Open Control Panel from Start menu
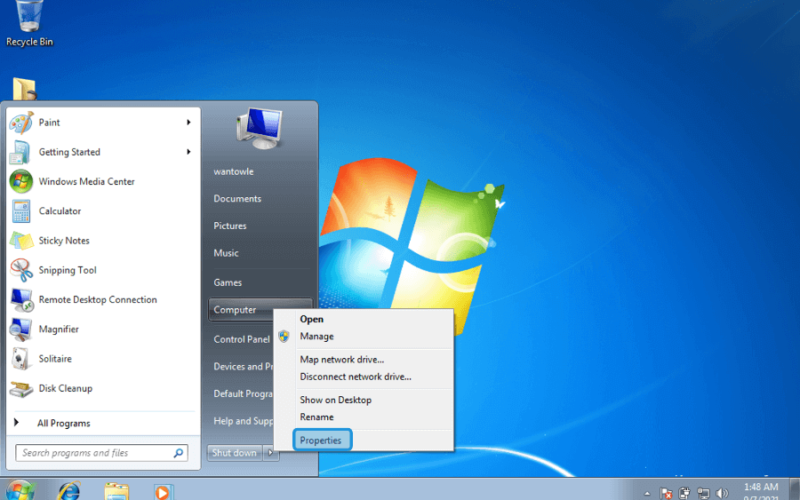The image size is (800, 500). [x=242, y=339]
